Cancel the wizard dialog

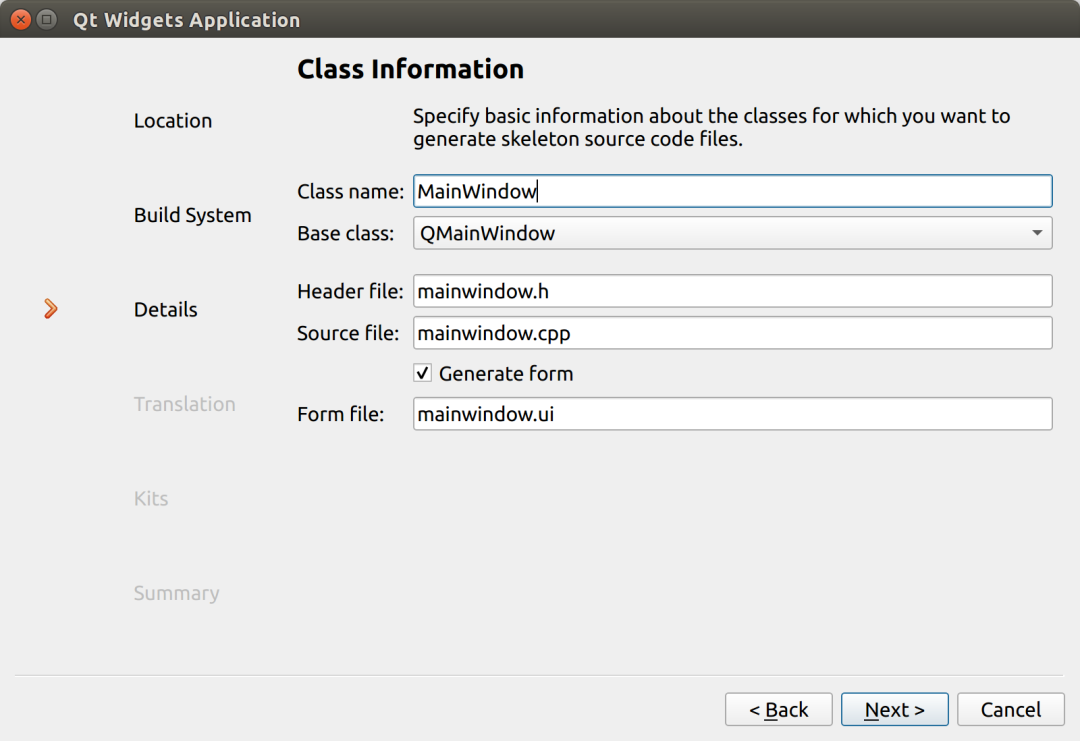(1010, 710)
